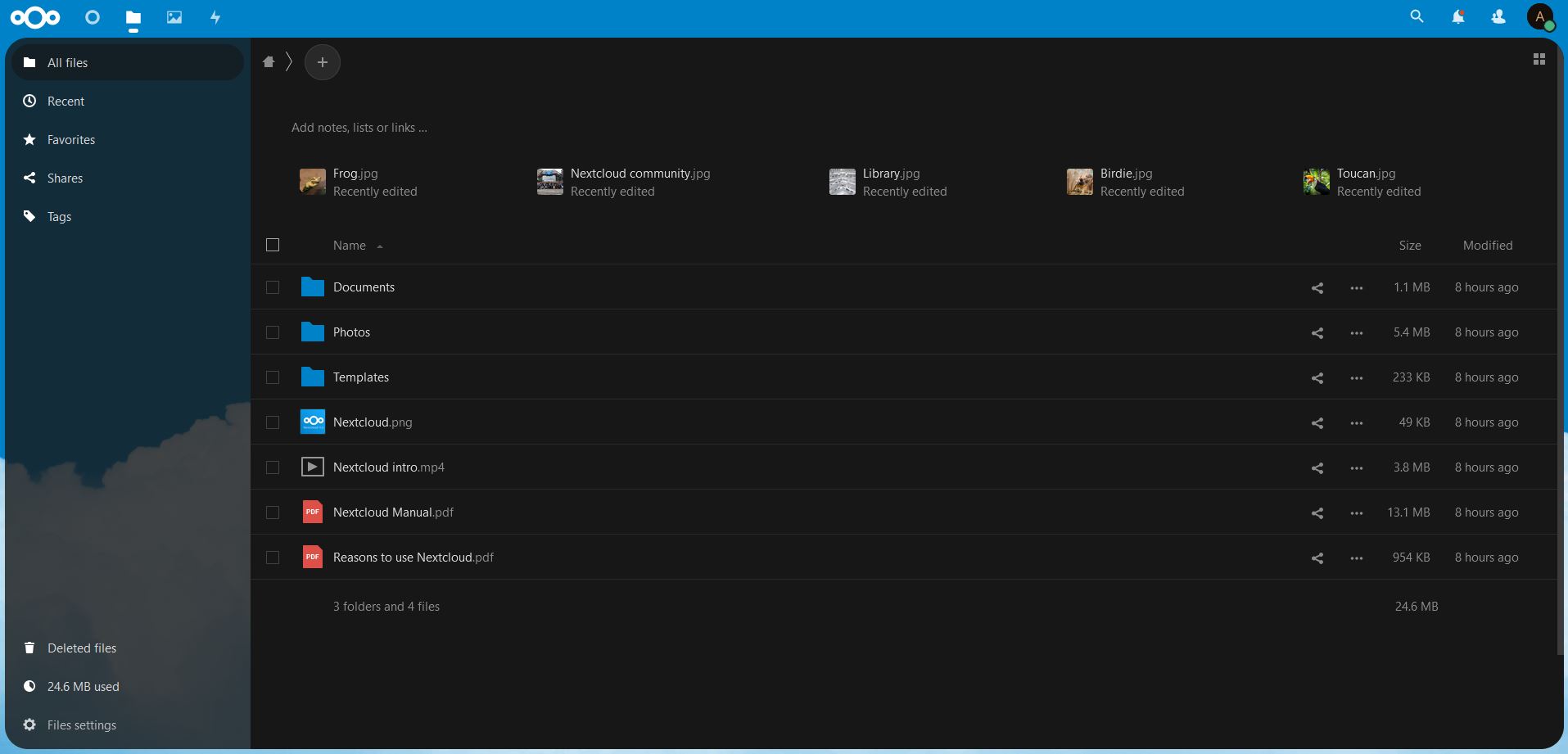The width and height of the screenshot is (1568, 754).
Task: Share the Templates folder
Action: point(1317,378)
